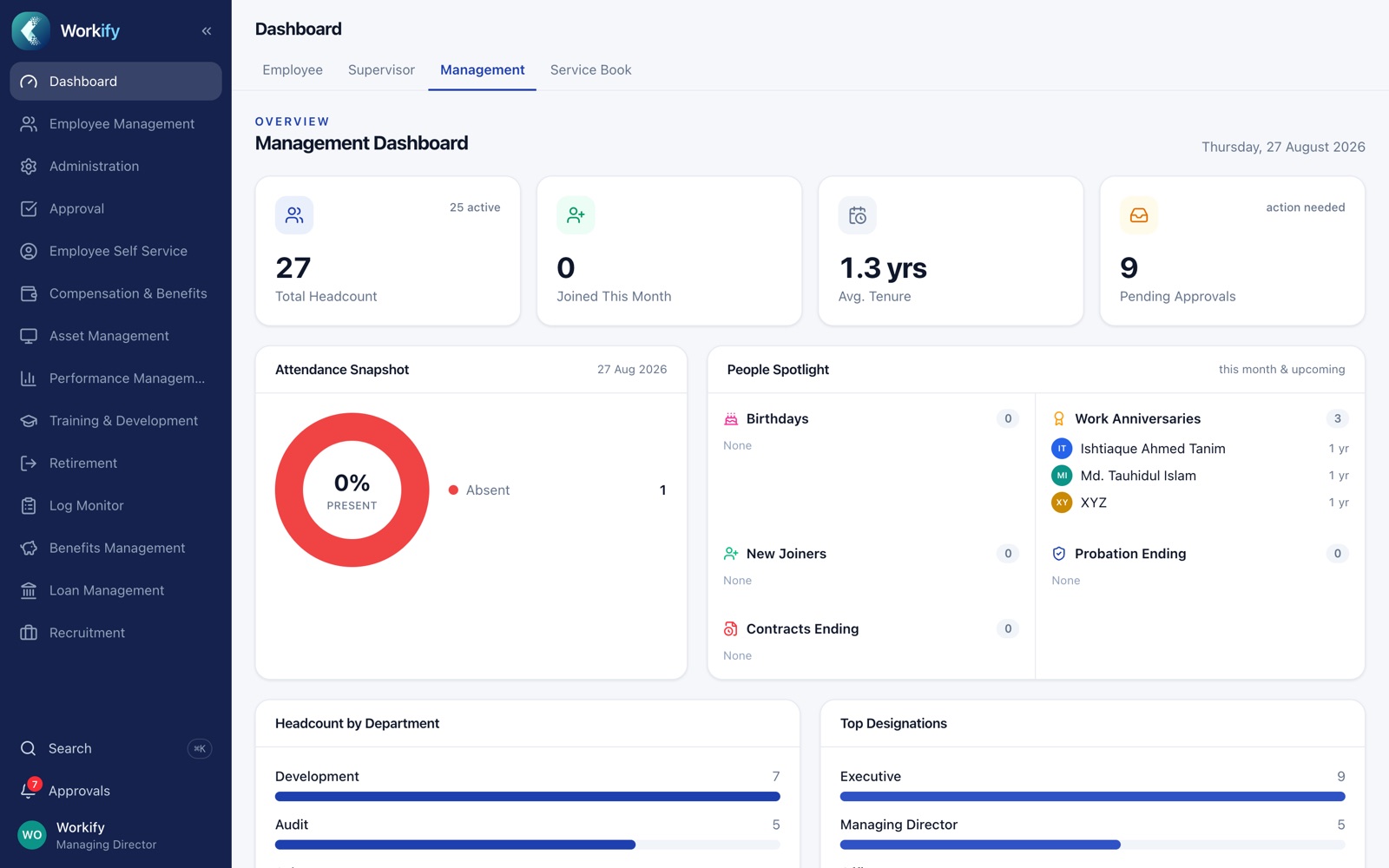Screen dimensions: 1389x868
Task: Click the Search magnifier icon in the sidebar
Action: click(29, 748)
